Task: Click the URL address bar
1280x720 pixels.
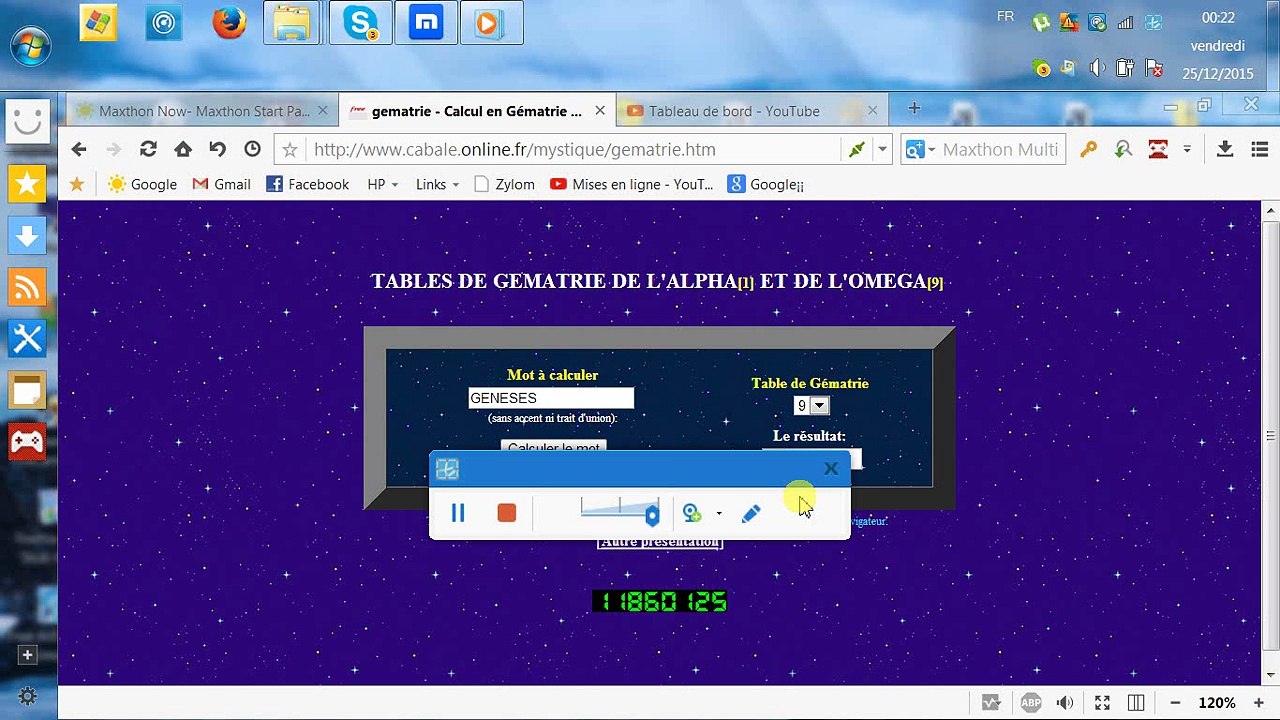Action: click(x=575, y=149)
